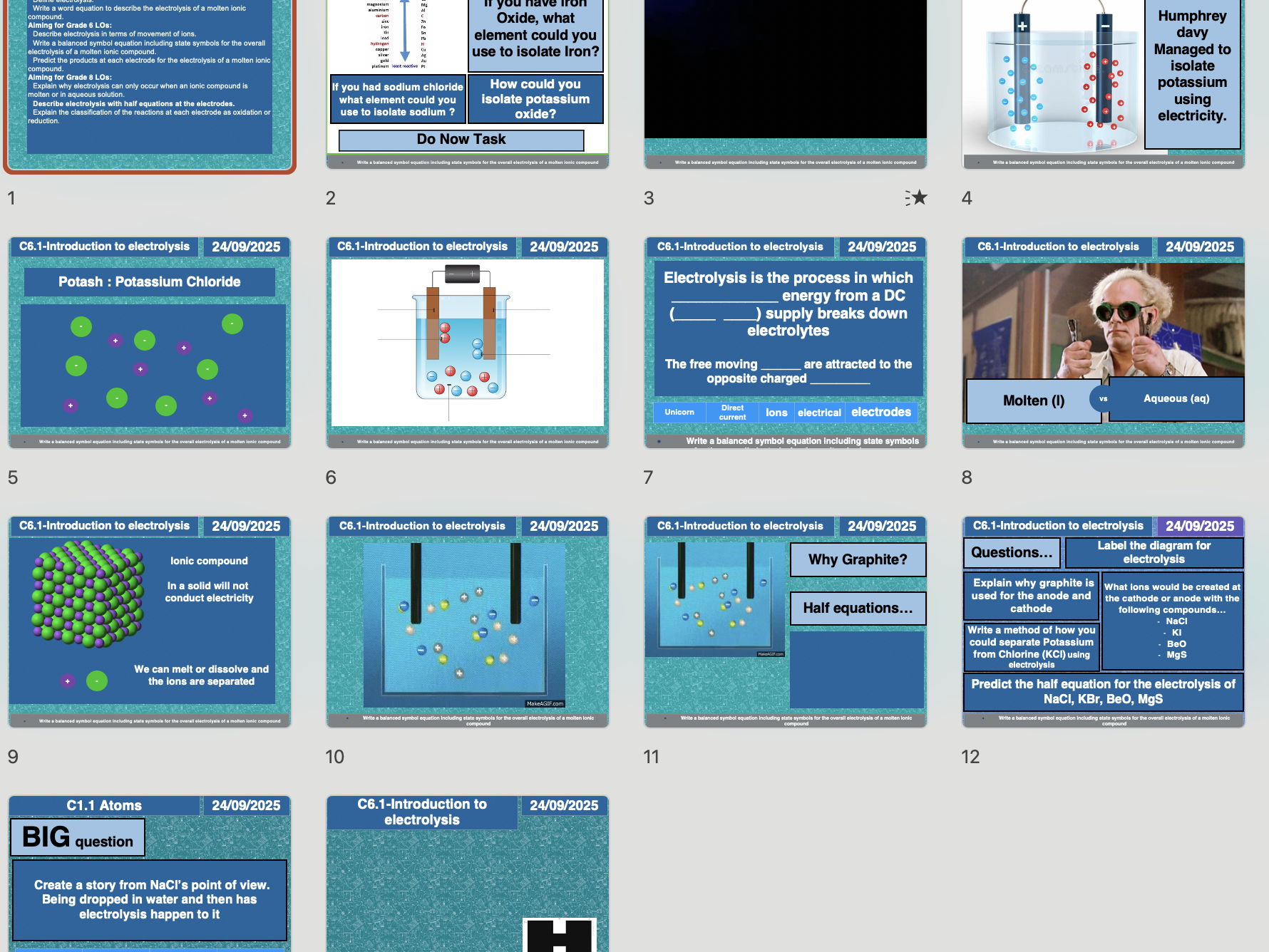Open the Questions slide with diagram labelling task
Viewport: 1269px width, 952px height.
click(x=1103, y=620)
